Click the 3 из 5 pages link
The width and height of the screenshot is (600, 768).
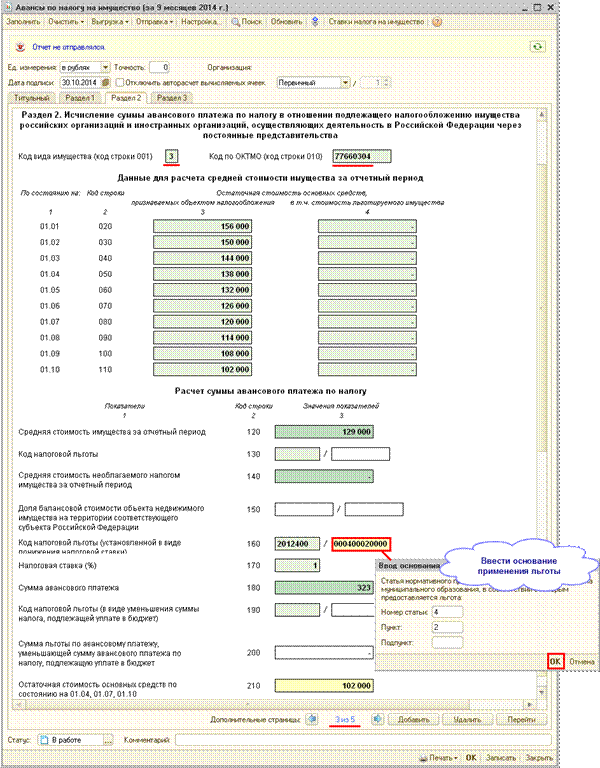(x=345, y=720)
